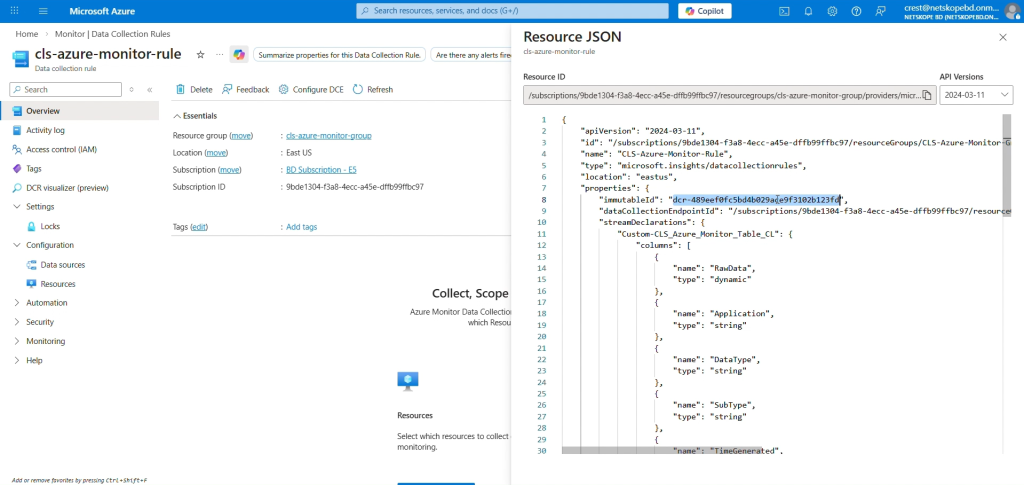Click "Custom-CLS_Azure_Monitor_Table_CL" JSON line

click(x=705, y=234)
